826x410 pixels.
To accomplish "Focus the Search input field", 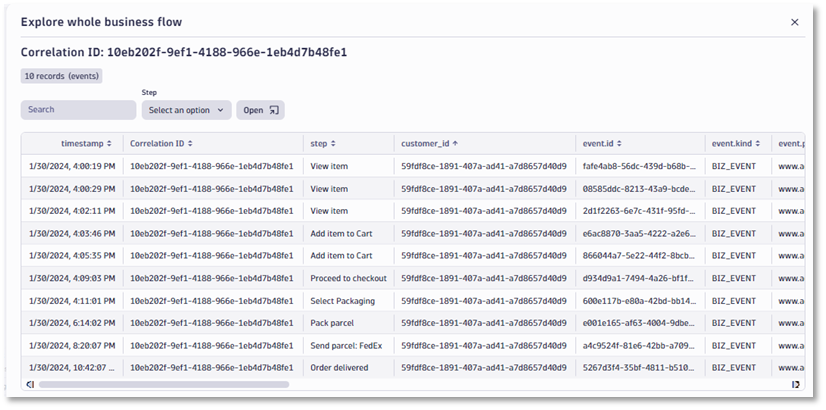I will pos(78,110).
